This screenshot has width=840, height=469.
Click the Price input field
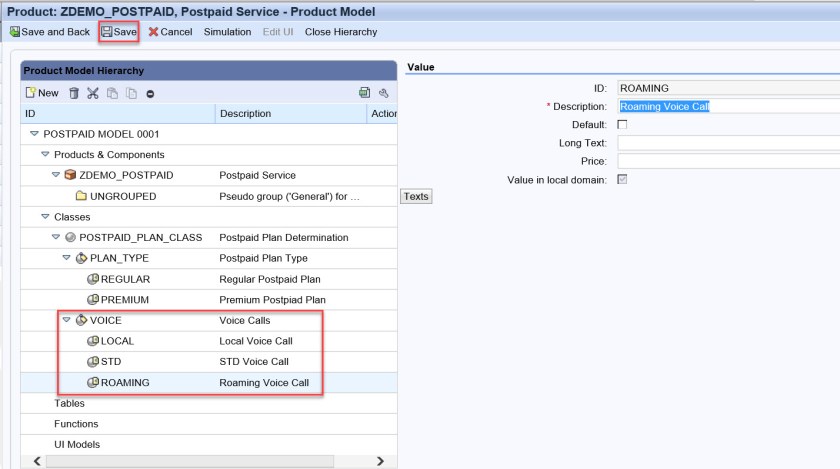(728, 161)
